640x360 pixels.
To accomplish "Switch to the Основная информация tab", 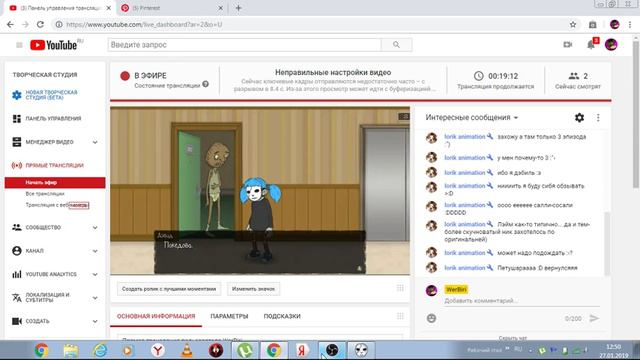I will (156, 316).
